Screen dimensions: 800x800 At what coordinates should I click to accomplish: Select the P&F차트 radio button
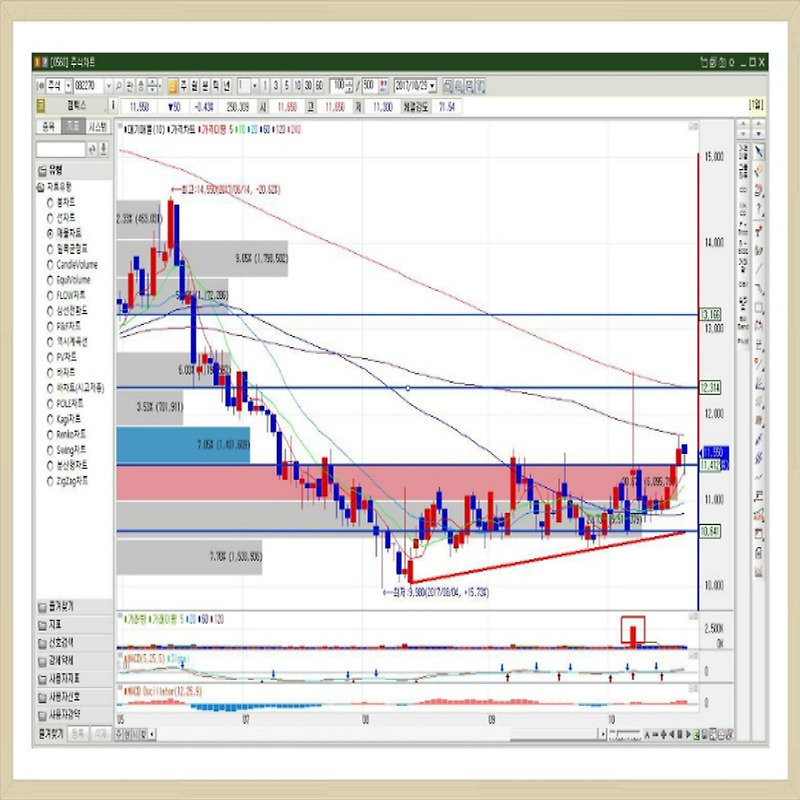[50, 327]
